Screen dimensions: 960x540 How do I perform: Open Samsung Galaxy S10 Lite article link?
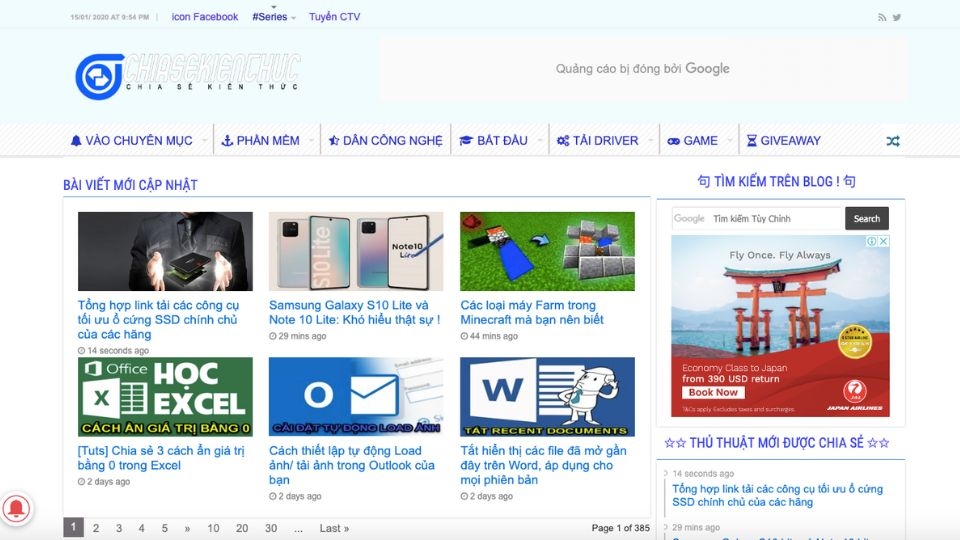(354, 312)
